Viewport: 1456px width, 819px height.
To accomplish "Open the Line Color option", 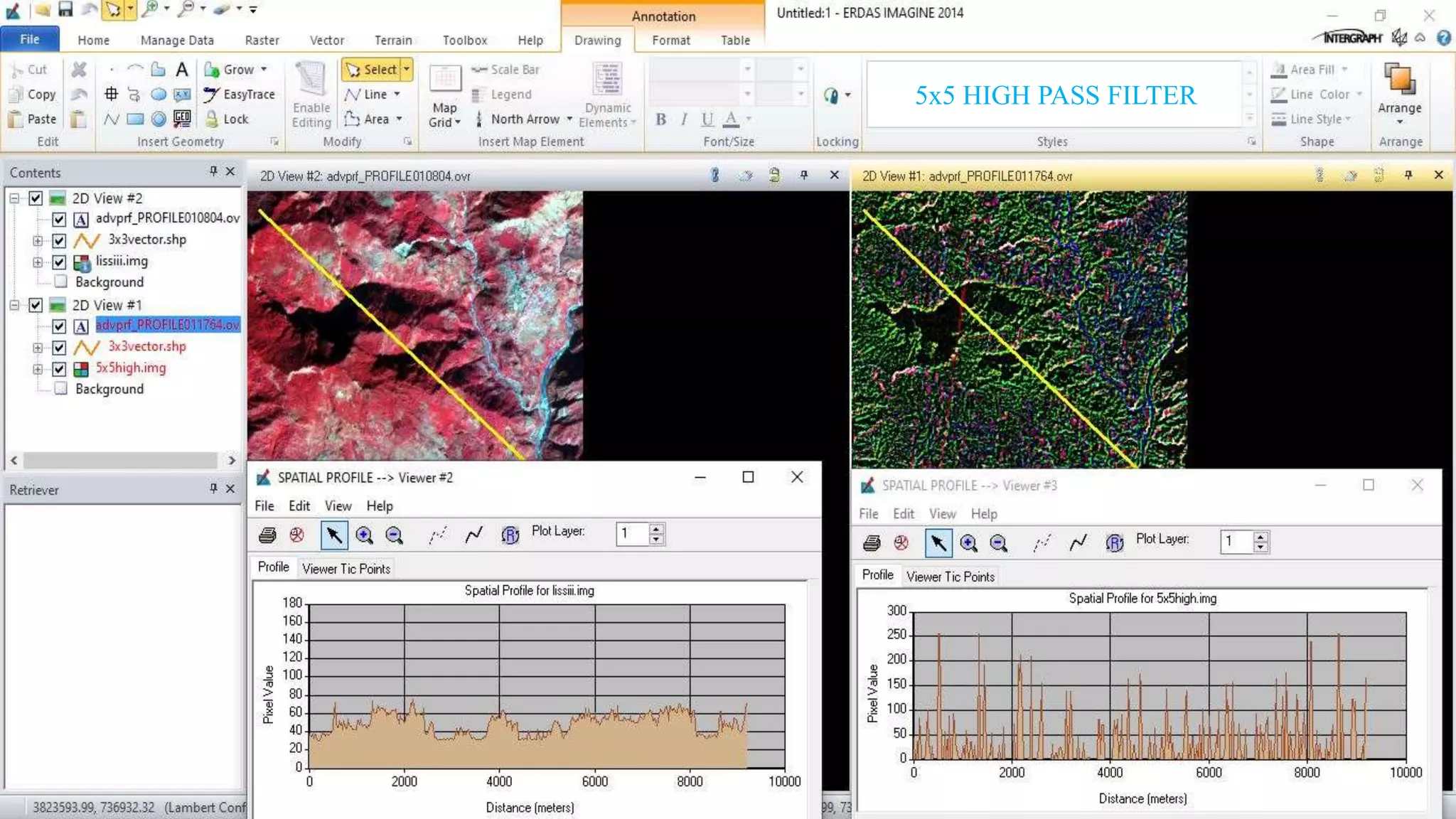I will (1319, 94).
